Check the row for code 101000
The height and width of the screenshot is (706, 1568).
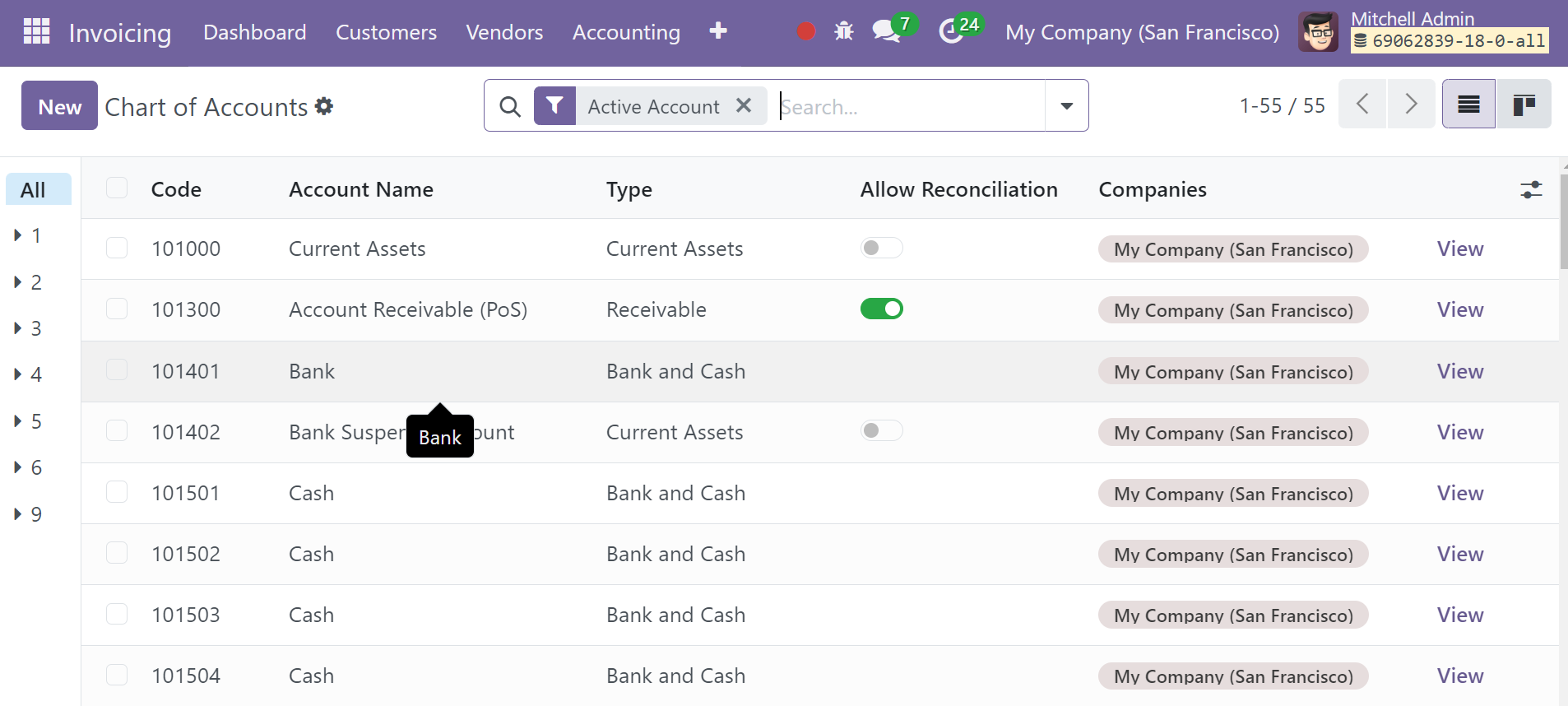[117, 248]
